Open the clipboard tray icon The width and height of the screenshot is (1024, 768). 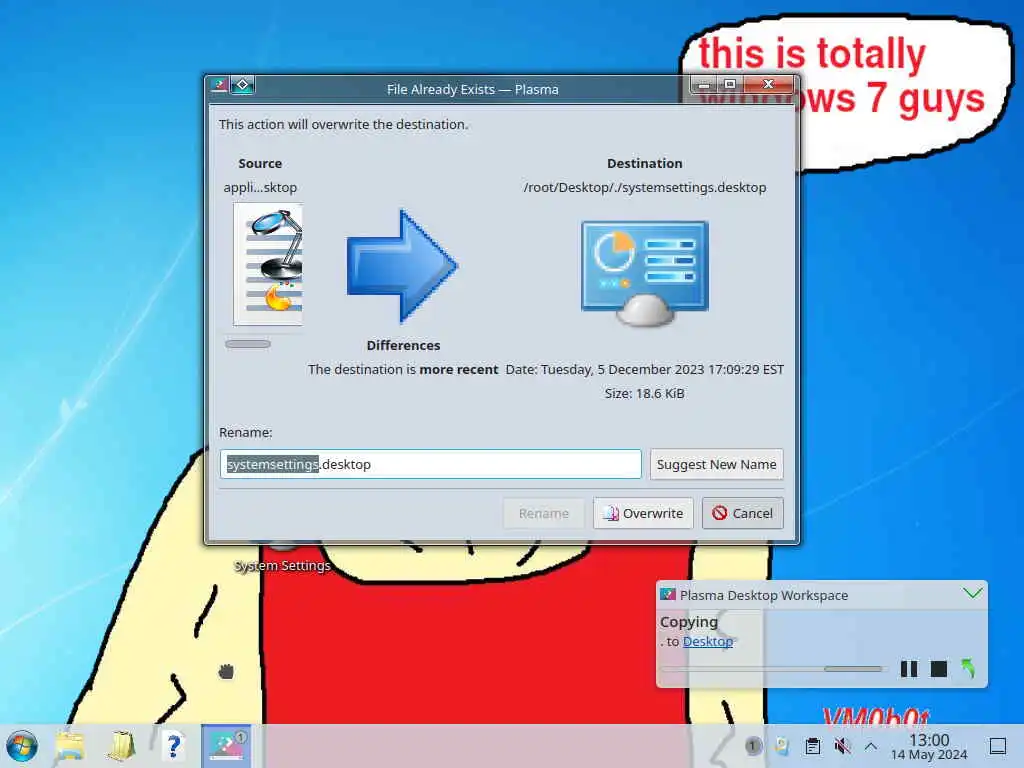(812, 746)
